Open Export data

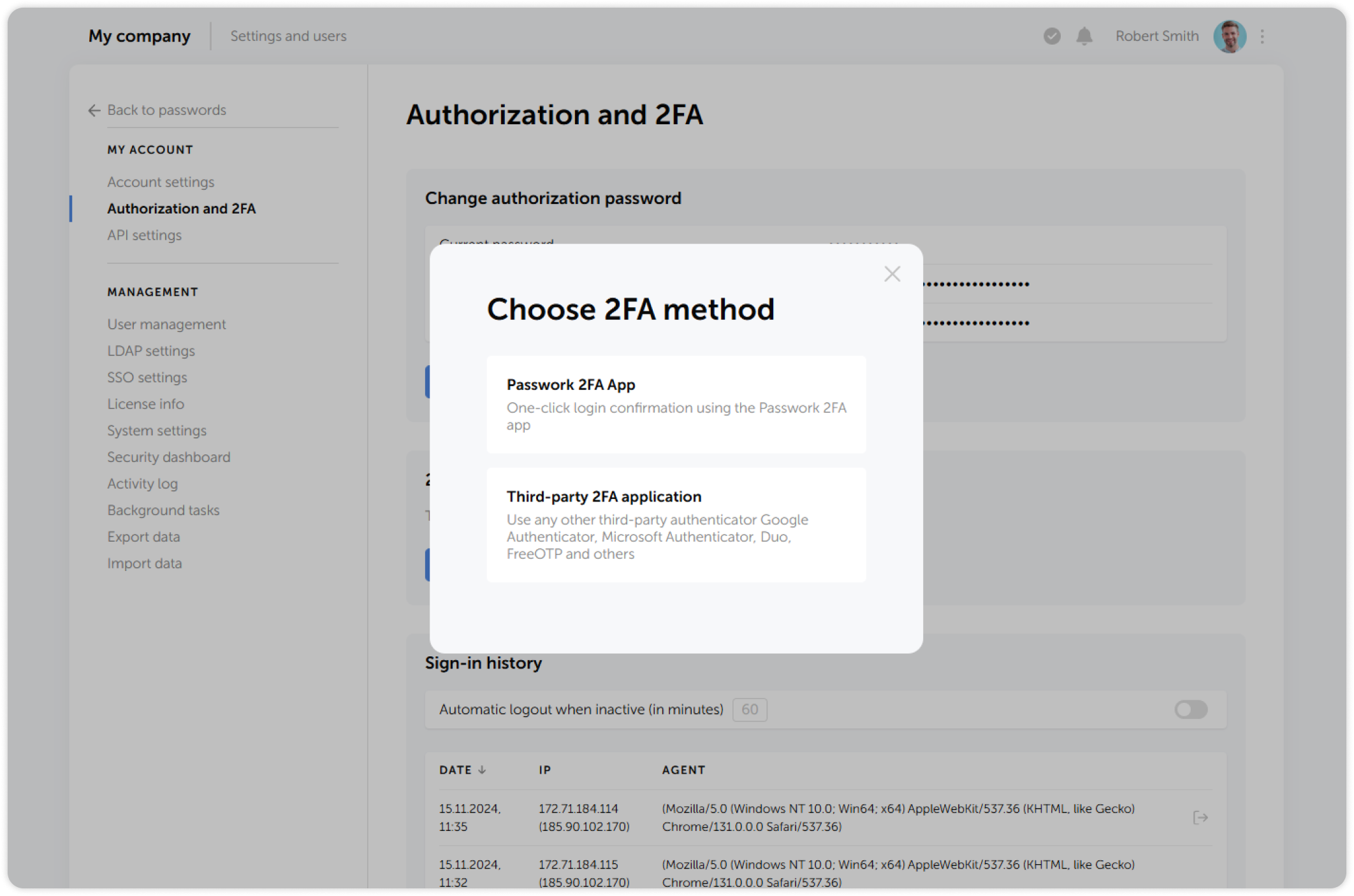pos(143,537)
